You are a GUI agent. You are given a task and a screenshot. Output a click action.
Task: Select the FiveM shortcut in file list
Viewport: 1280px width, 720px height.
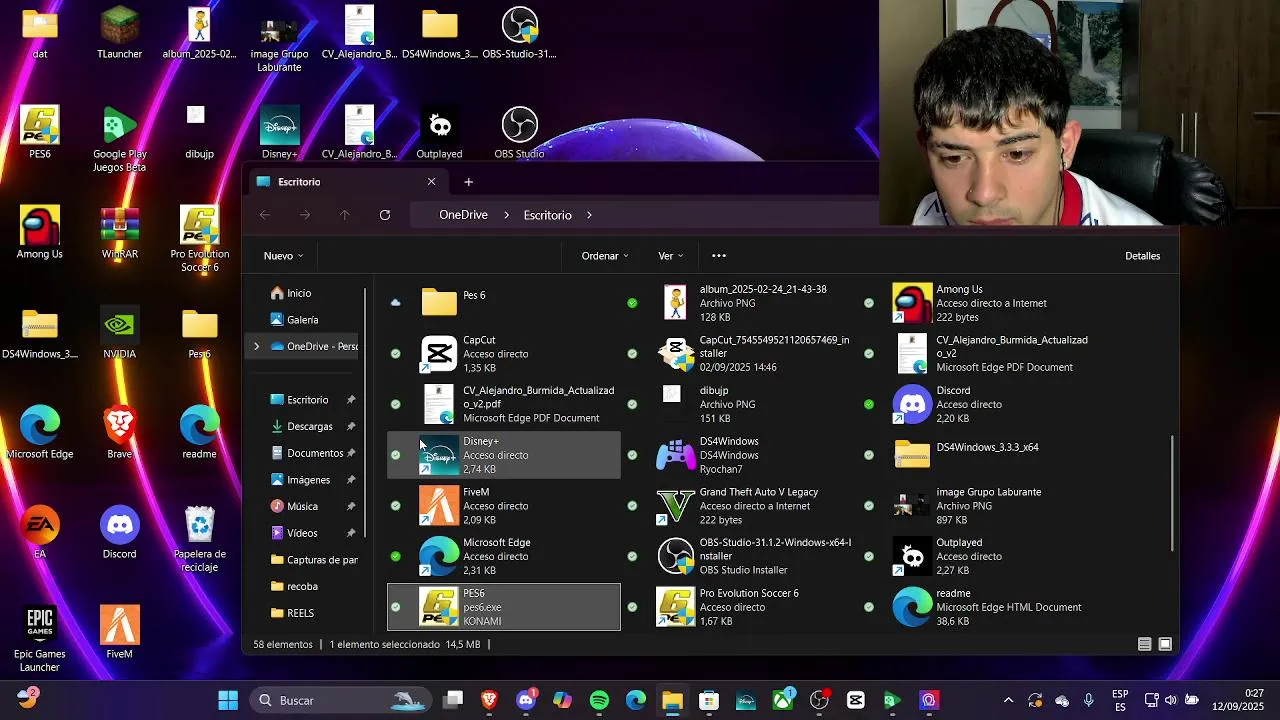tap(504, 506)
